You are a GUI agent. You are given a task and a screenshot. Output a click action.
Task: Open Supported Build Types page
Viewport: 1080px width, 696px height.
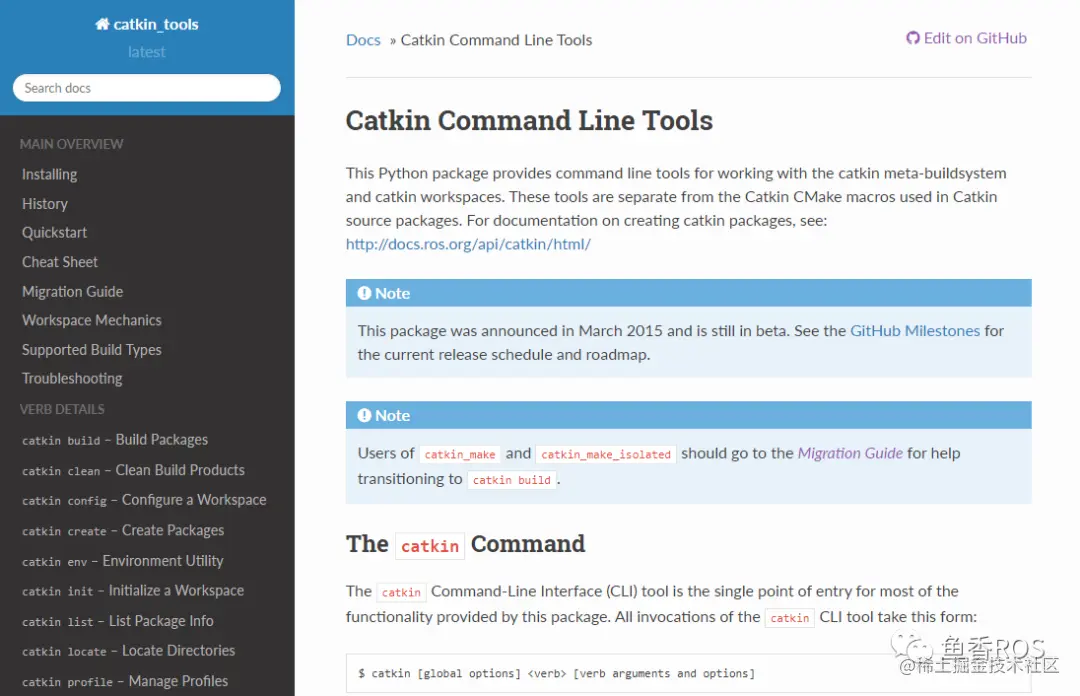tap(92, 349)
